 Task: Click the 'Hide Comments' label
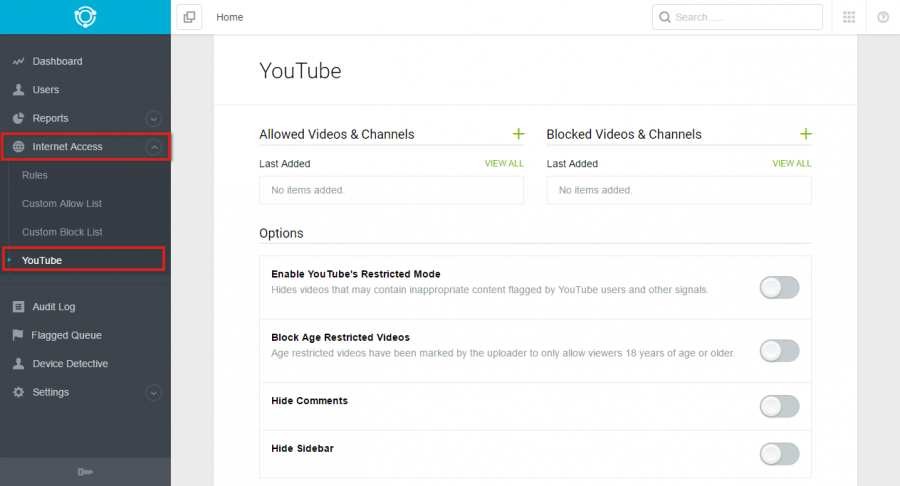[x=309, y=401]
